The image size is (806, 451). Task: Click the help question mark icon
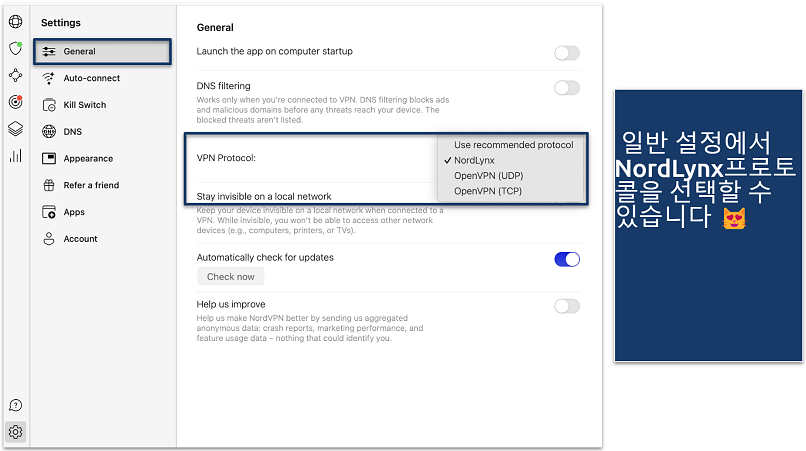pyautogui.click(x=15, y=405)
